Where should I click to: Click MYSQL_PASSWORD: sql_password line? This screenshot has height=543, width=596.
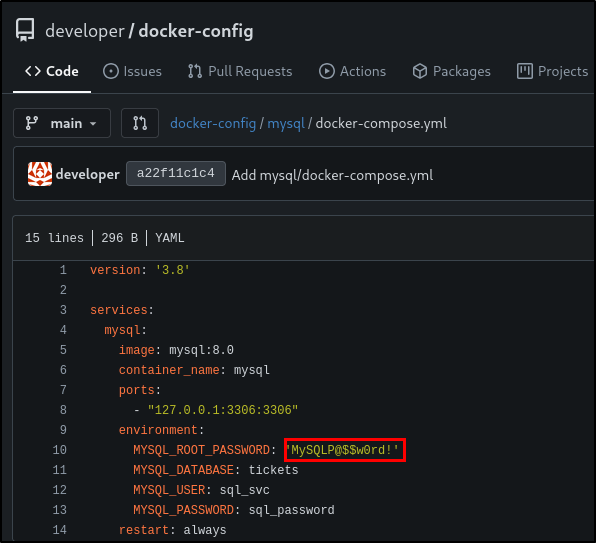tap(234, 510)
